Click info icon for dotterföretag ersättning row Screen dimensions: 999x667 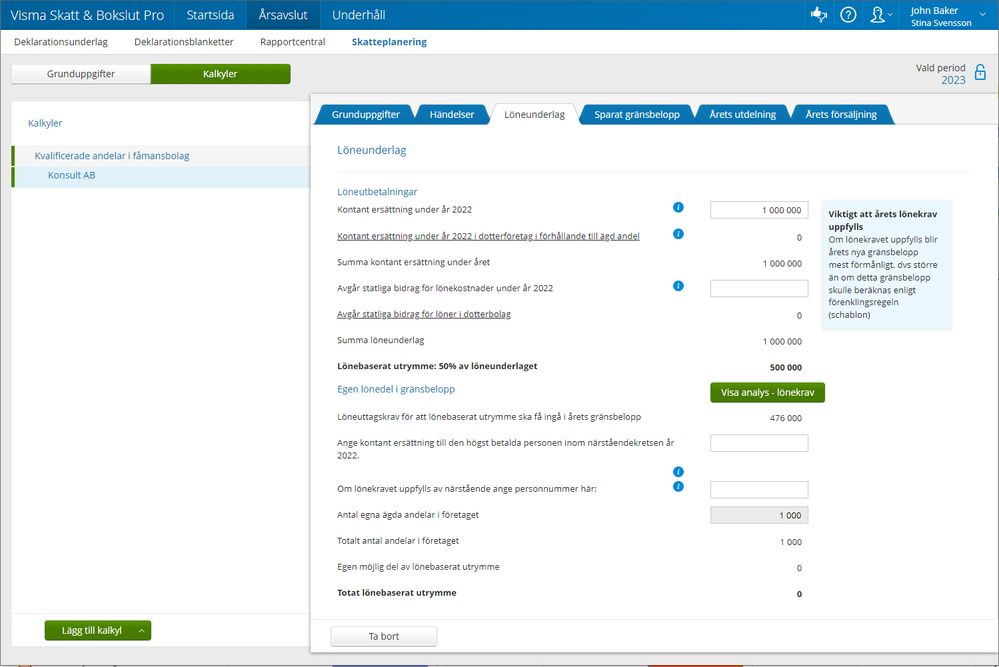click(x=678, y=234)
